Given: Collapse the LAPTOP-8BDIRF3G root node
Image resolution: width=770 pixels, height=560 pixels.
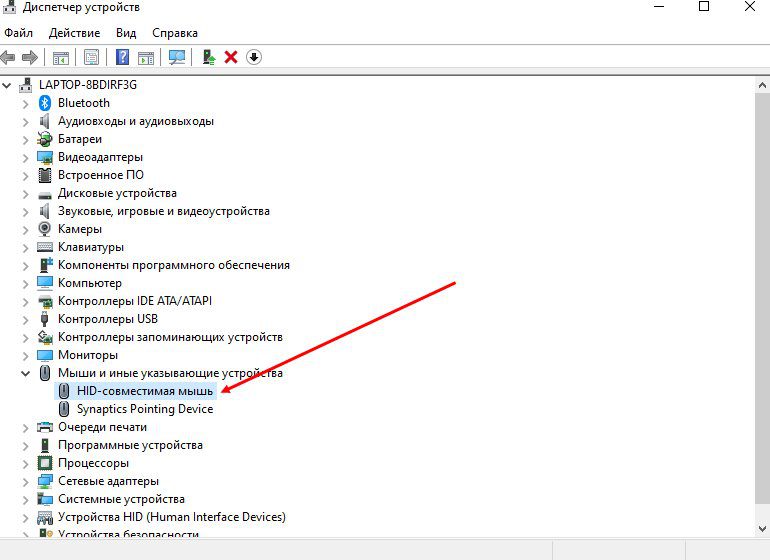Looking at the screenshot, I should [x=6, y=85].
